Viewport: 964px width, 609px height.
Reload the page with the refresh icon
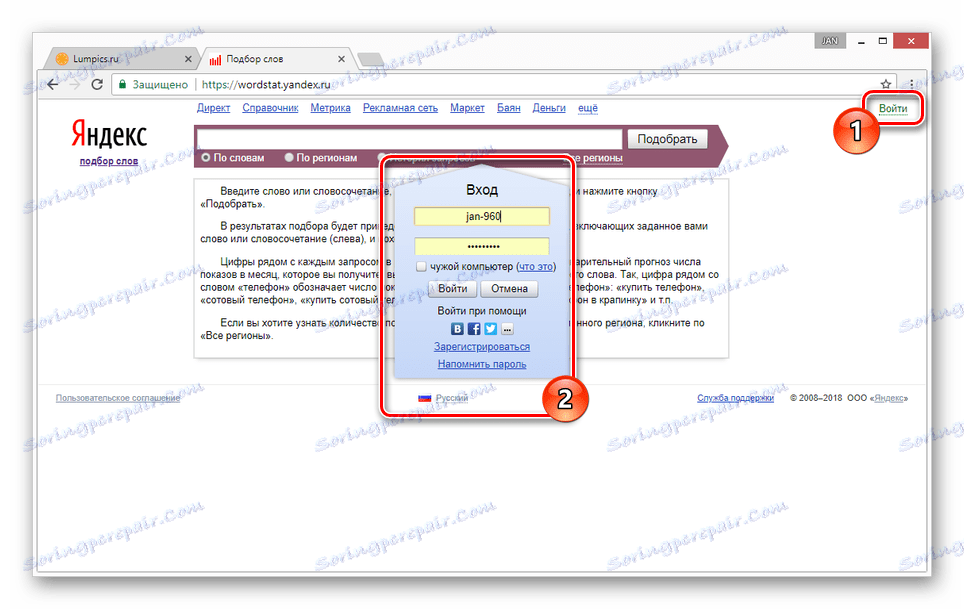(97, 84)
